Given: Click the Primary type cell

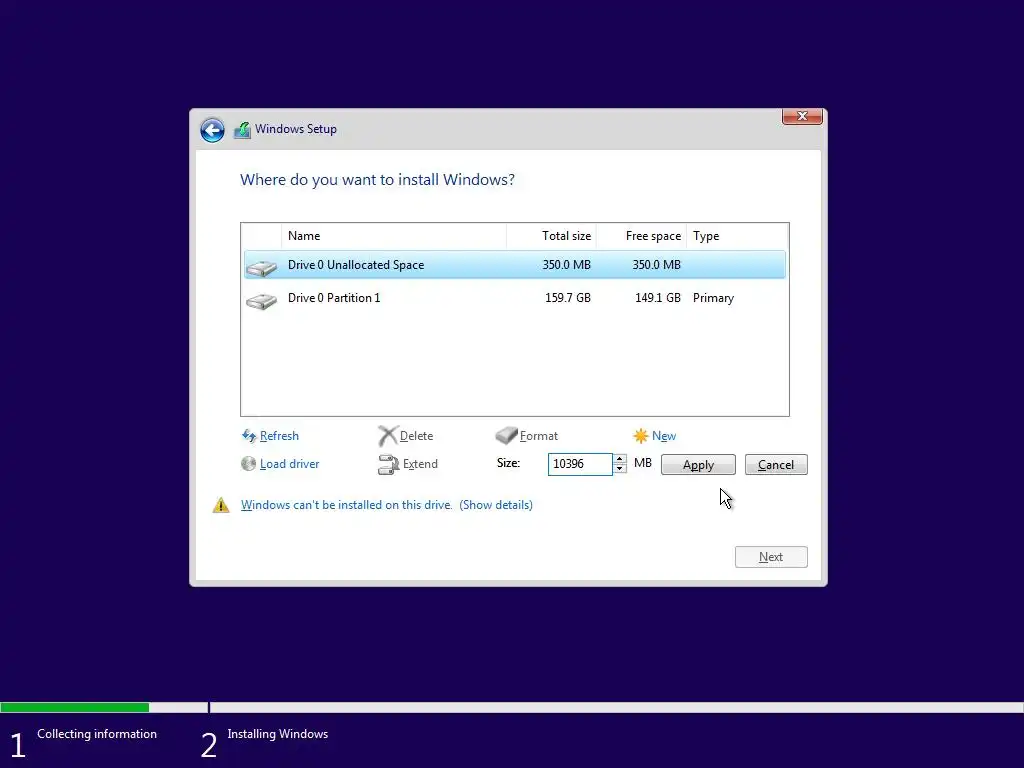Looking at the screenshot, I should tap(713, 298).
